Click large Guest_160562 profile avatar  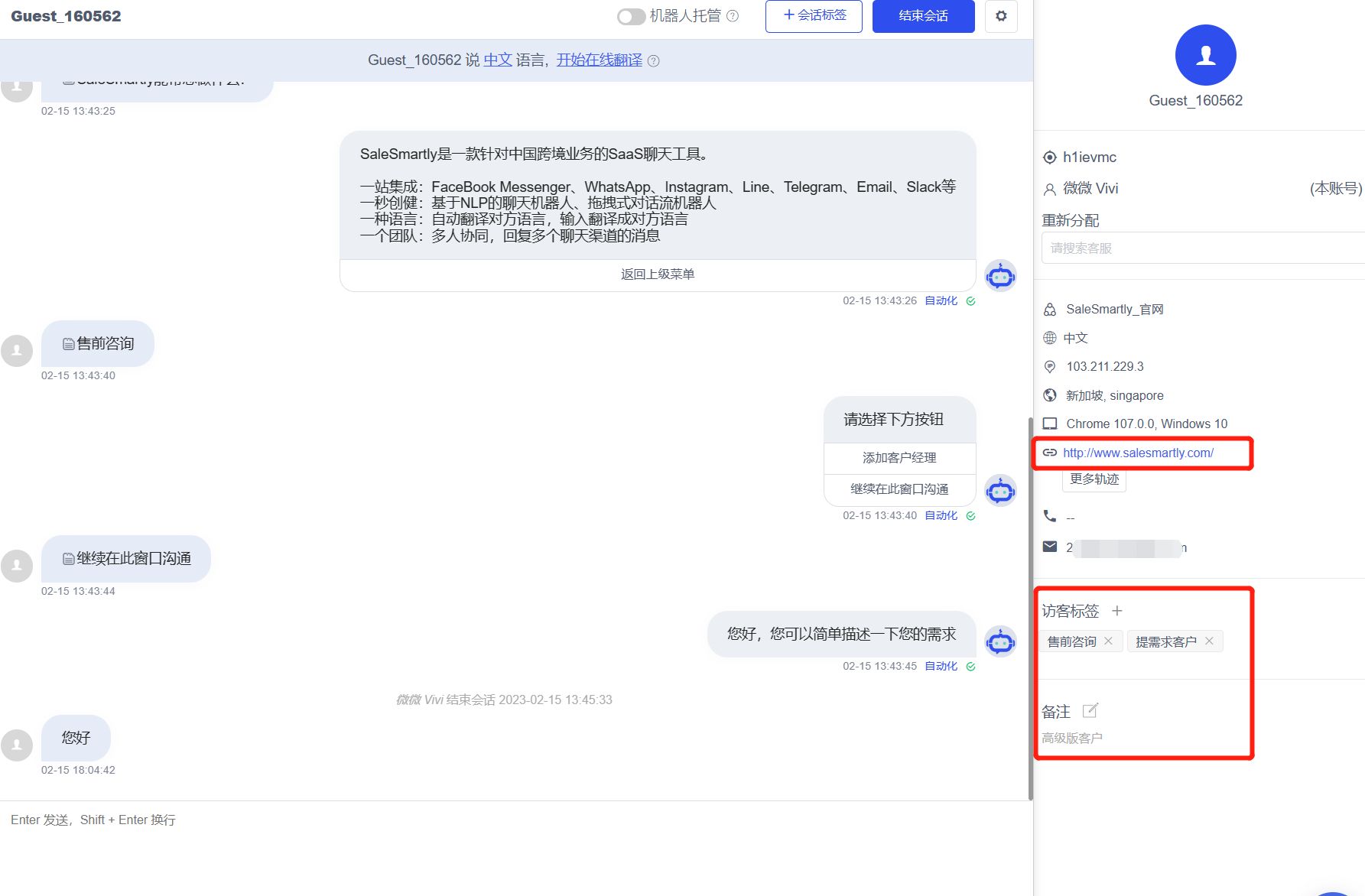[x=1205, y=55]
